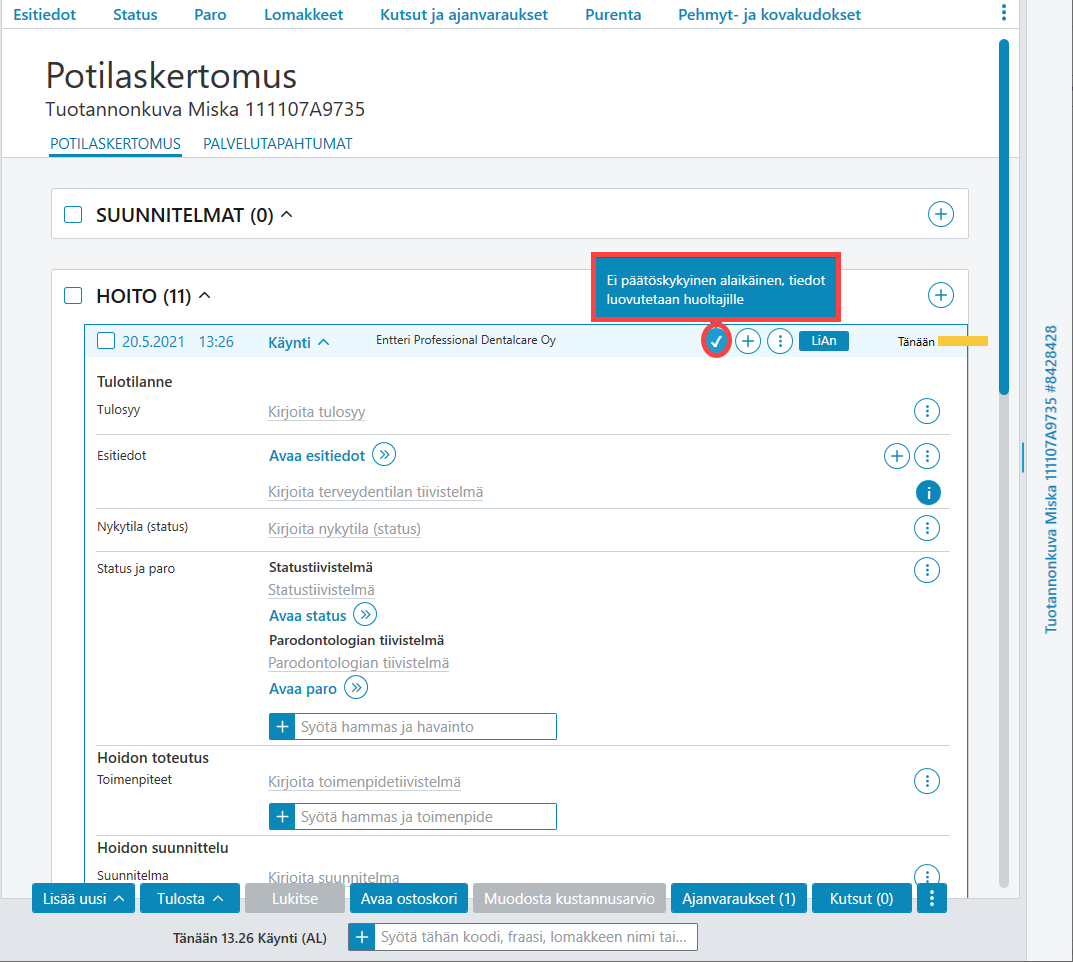Viewport: 1073px width, 962px height.
Task: Open the Lisää uusi dropdown
Action: point(83,898)
